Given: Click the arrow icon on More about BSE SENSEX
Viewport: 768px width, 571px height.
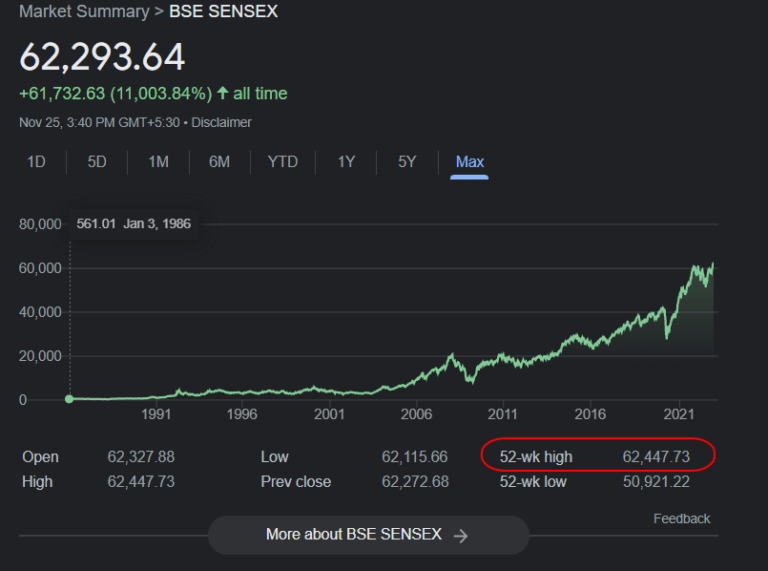Looking at the screenshot, I should click(x=460, y=535).
